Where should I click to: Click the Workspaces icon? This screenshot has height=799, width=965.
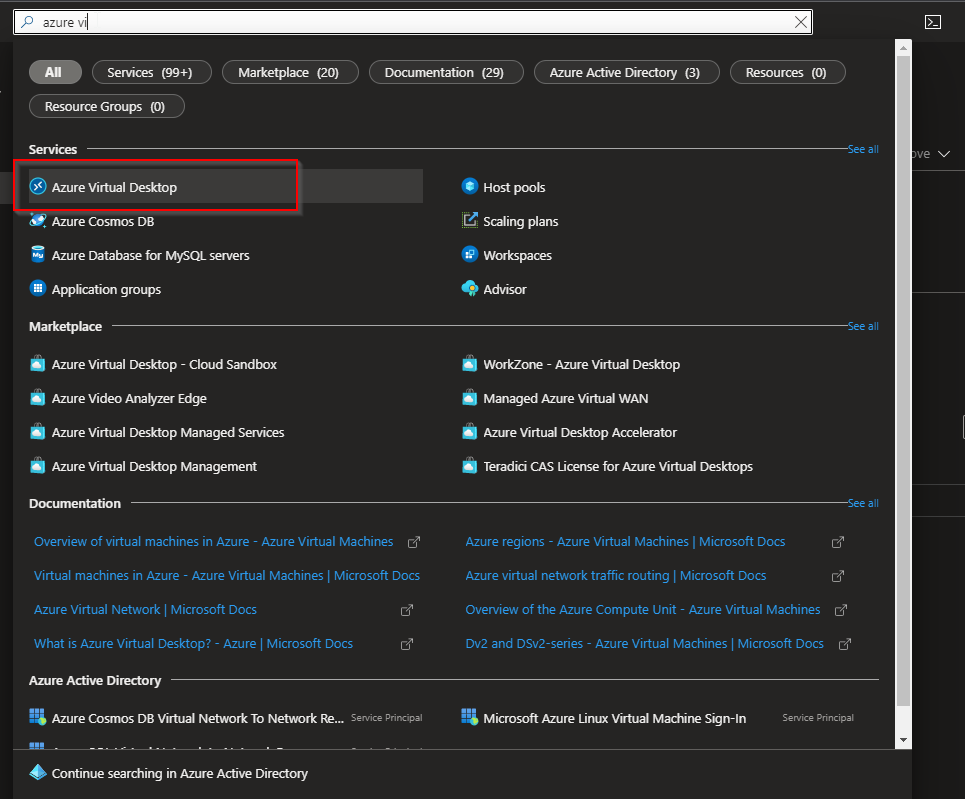(470, 254)
